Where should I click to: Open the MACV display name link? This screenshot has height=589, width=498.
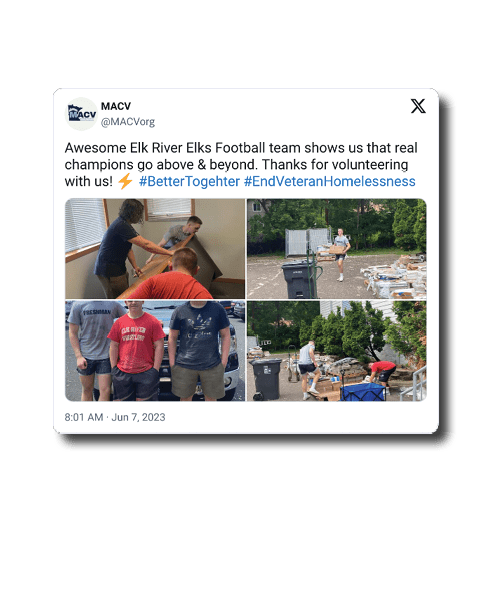(x=116, y=106)
